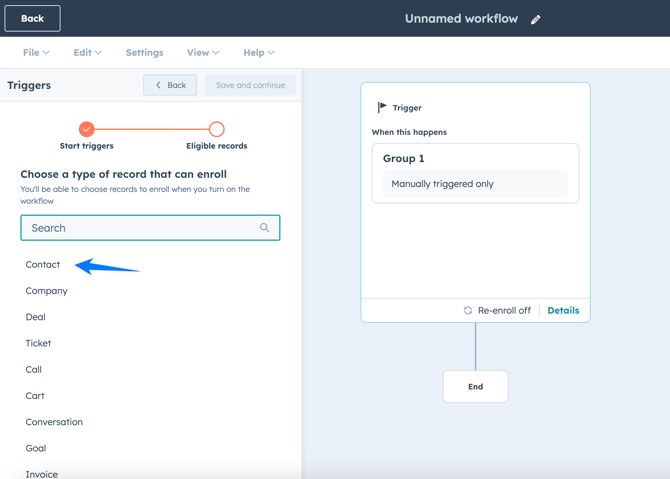The height and width of the screenshot is (479, 670).
Task: Click Back button in Triggers panel
Action: pyautogui.click(x=170, y=85)
